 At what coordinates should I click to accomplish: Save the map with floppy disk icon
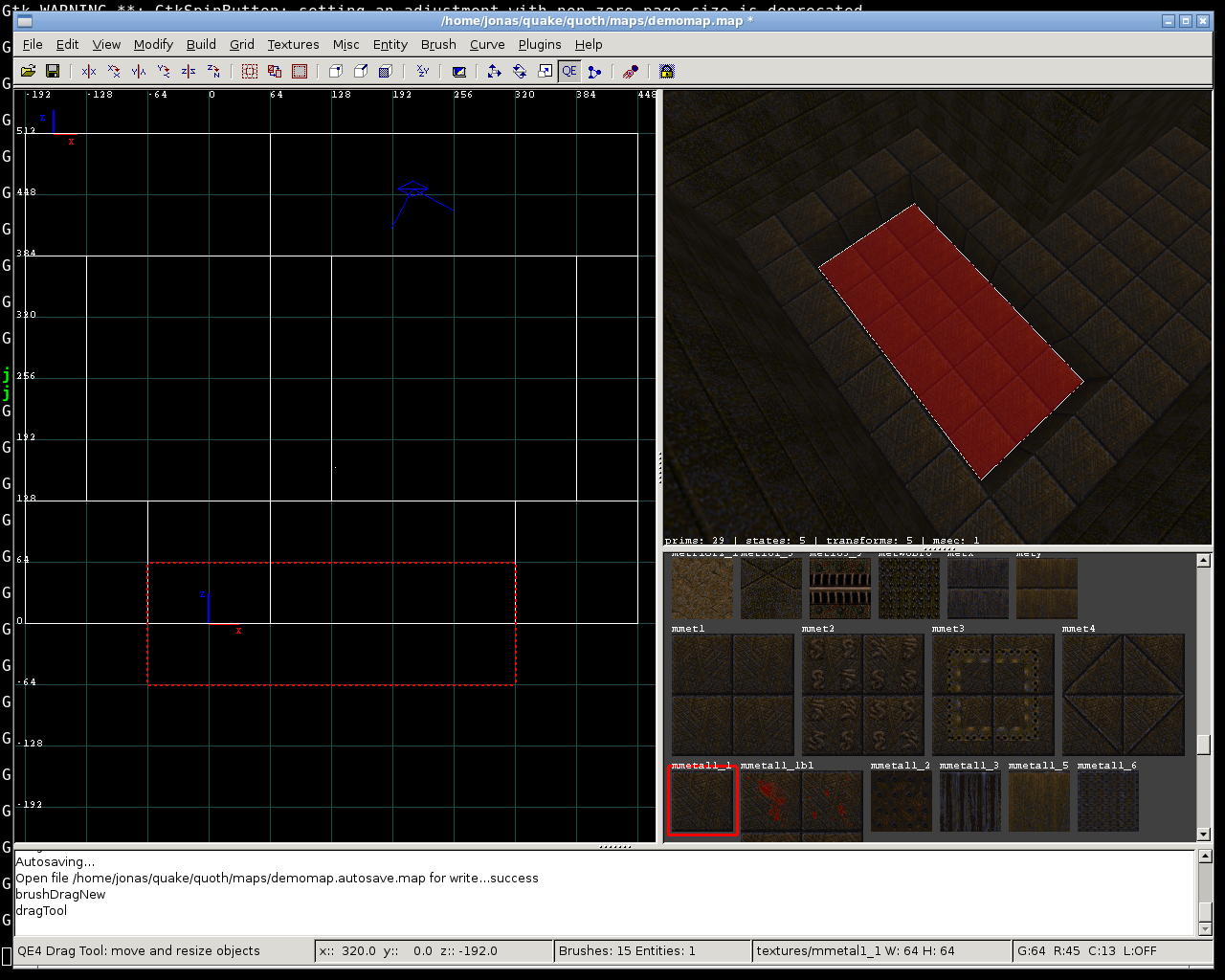pos(53,71)
